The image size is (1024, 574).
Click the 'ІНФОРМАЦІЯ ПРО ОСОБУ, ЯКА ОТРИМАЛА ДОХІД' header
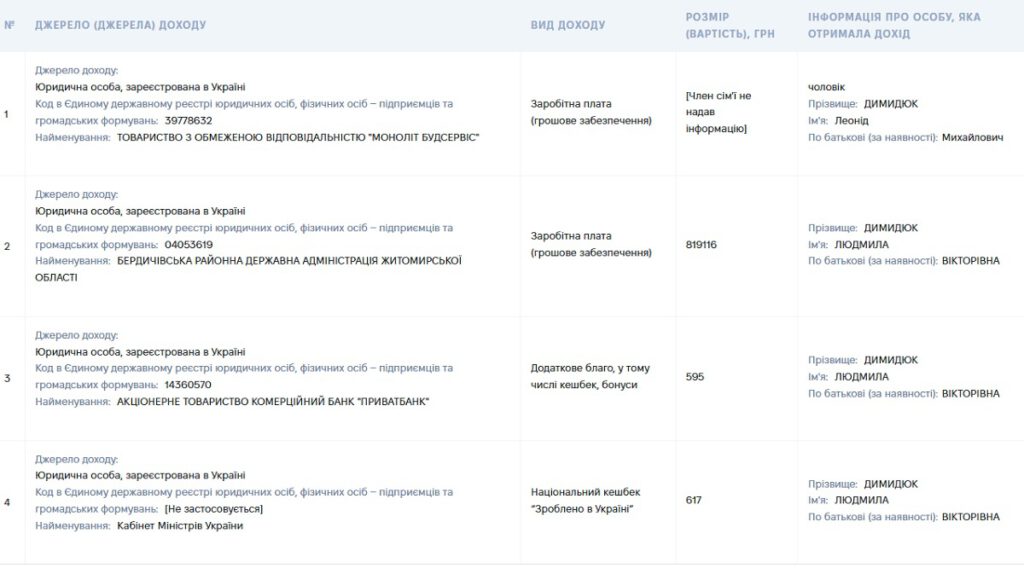(x=894, y=25)
